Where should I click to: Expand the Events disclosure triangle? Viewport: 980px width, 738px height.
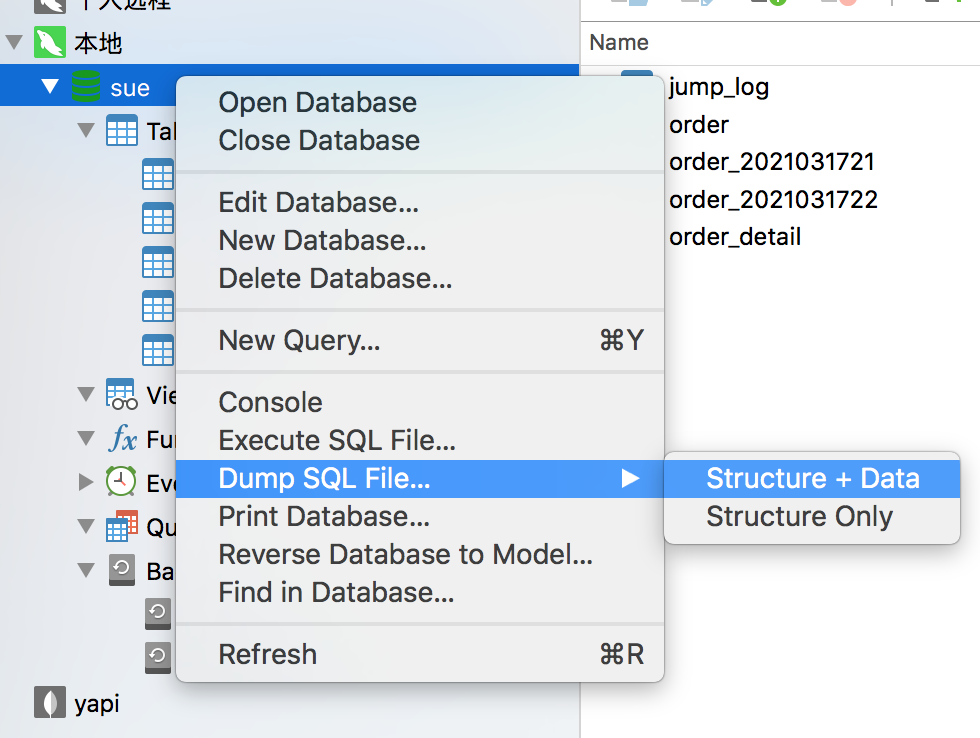pyautogui.click(x=86, y=482)
